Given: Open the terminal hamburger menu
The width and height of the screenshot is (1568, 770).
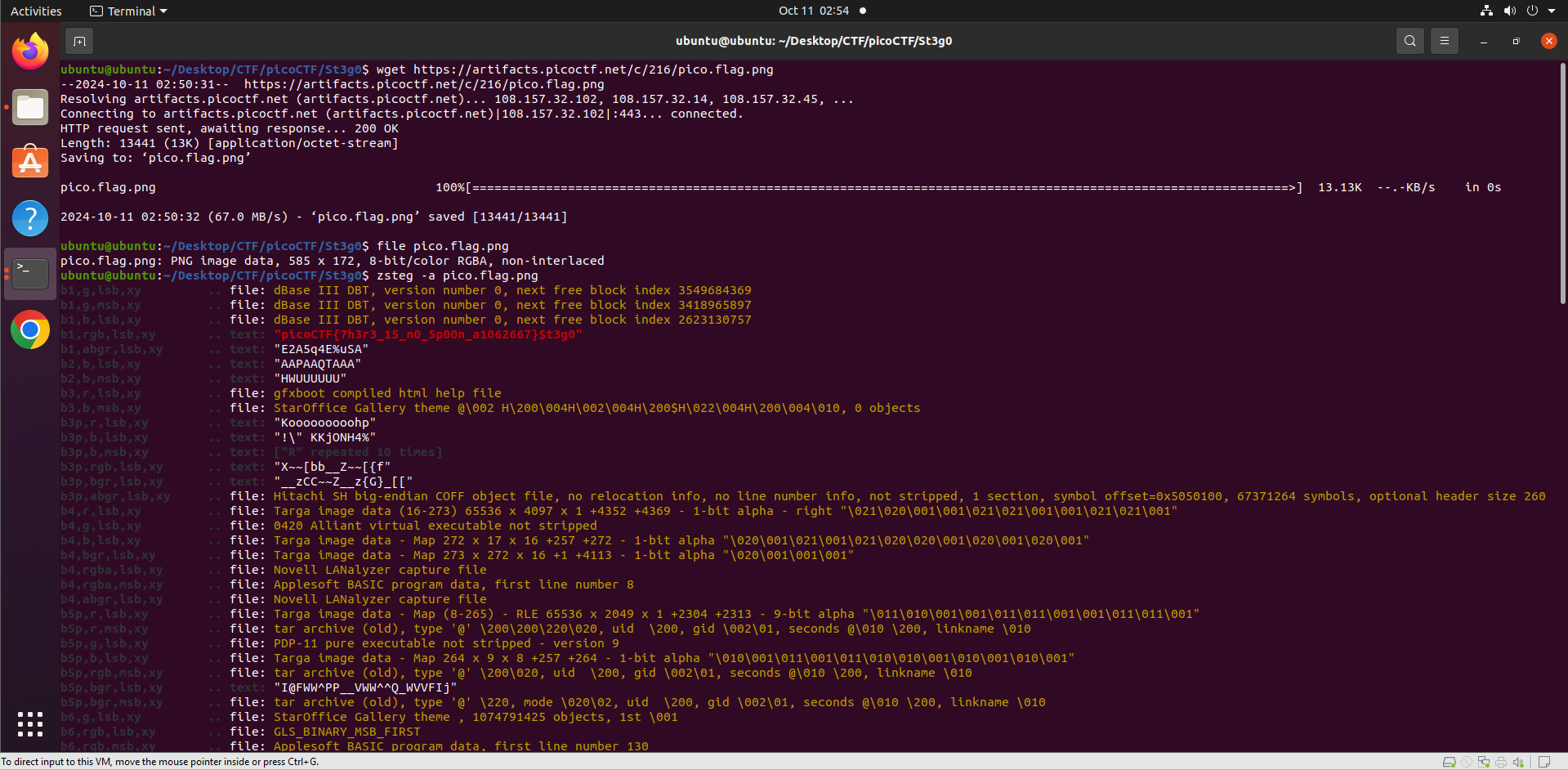Looking at the screenshot, I should pos(1444,41).
